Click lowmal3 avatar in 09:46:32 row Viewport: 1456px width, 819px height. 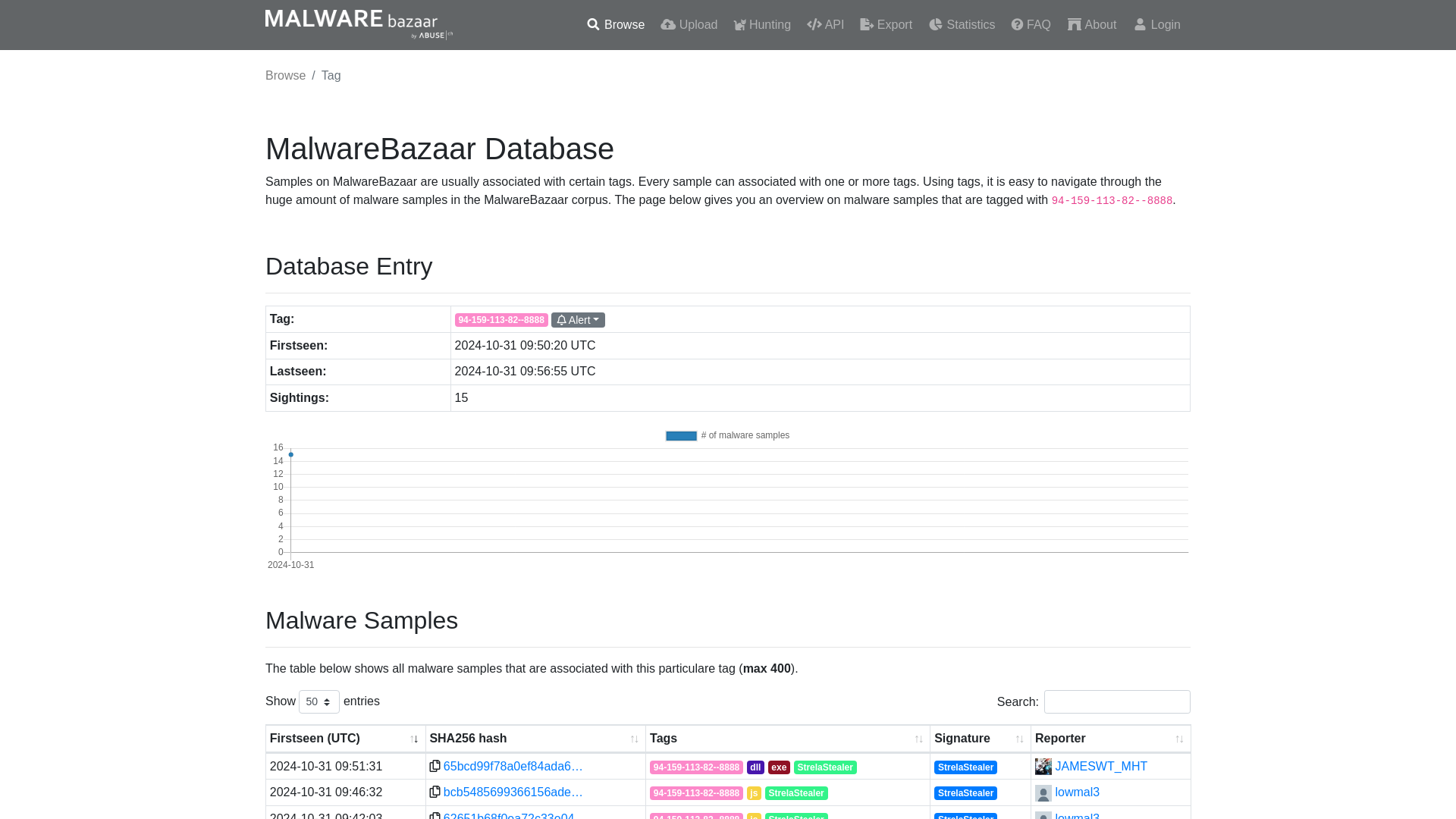coord(1043,793)
